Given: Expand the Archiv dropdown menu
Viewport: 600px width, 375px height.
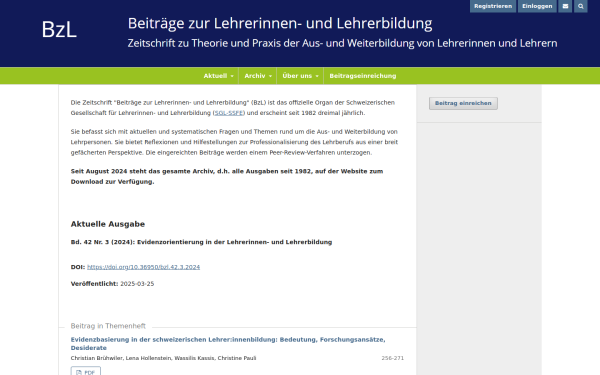Looking at the screenshot, I should [x=258, y=76].
